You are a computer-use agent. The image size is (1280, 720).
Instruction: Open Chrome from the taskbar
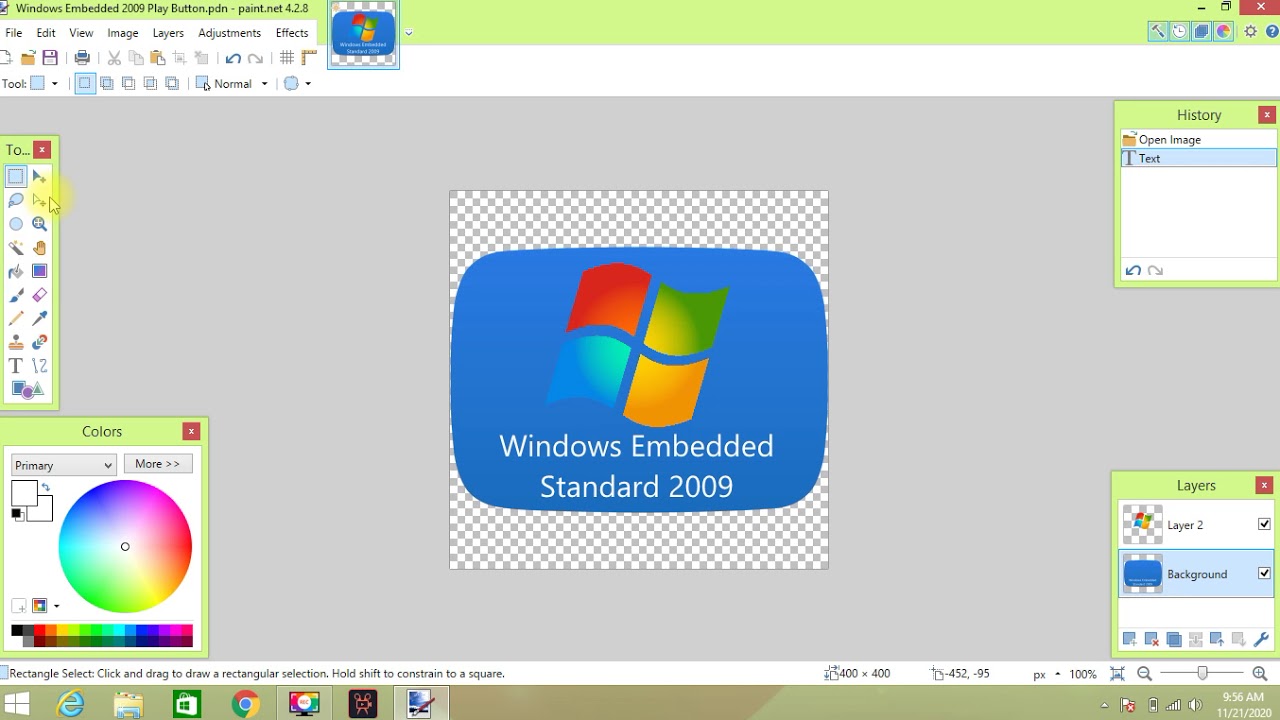click(245, 704)
